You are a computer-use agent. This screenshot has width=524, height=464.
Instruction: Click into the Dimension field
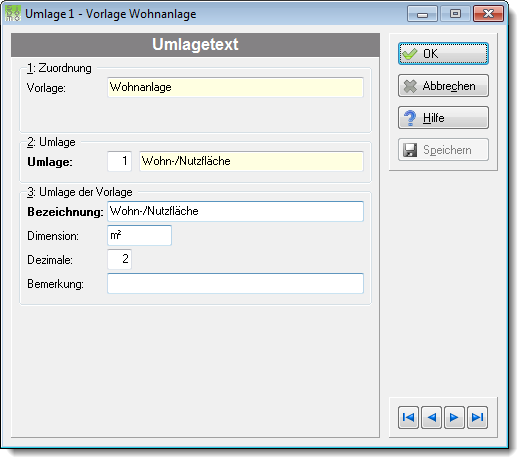click(x=139, y=235)
